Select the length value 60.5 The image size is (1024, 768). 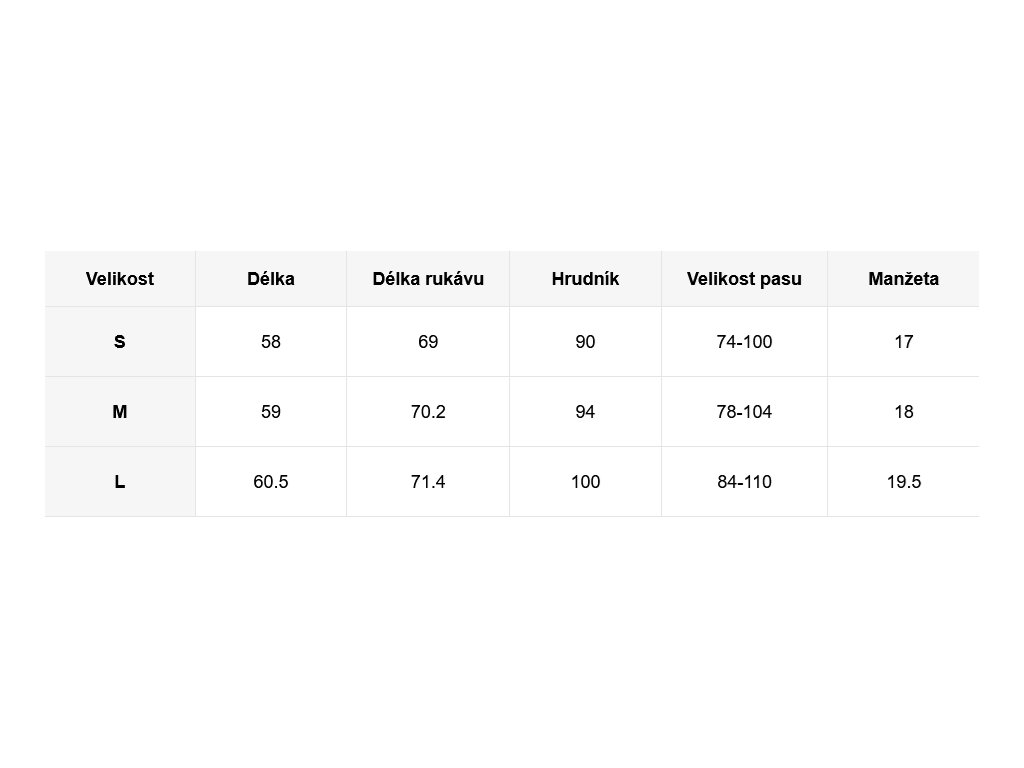click(x=271, y=482)
